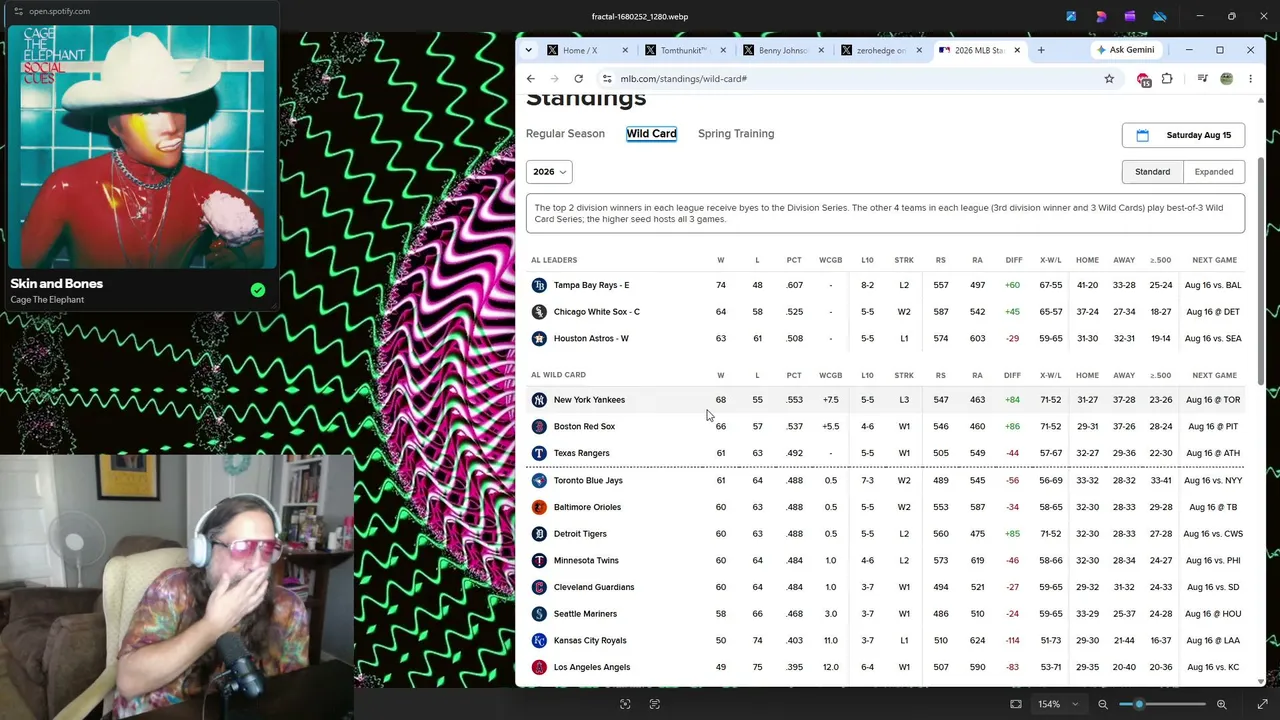Click the Cage The Elephant album art
1280x720 pixels.
tap(142, 147)
